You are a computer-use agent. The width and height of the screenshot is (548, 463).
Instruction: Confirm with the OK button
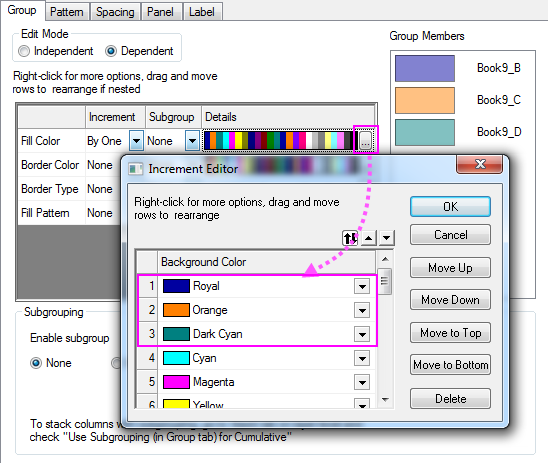tap(450, 207)
